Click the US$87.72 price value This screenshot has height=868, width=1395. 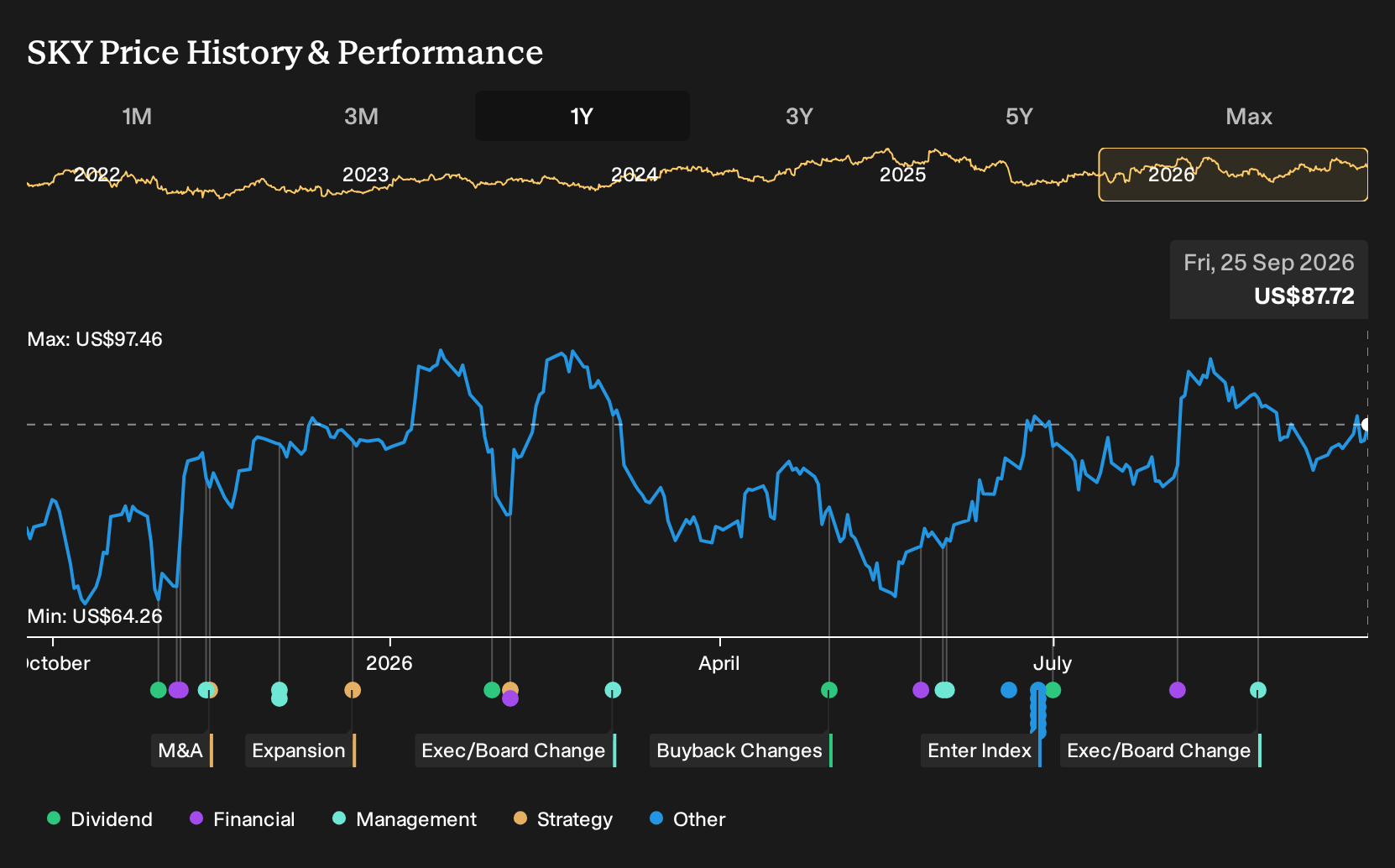click(1304, 296)
